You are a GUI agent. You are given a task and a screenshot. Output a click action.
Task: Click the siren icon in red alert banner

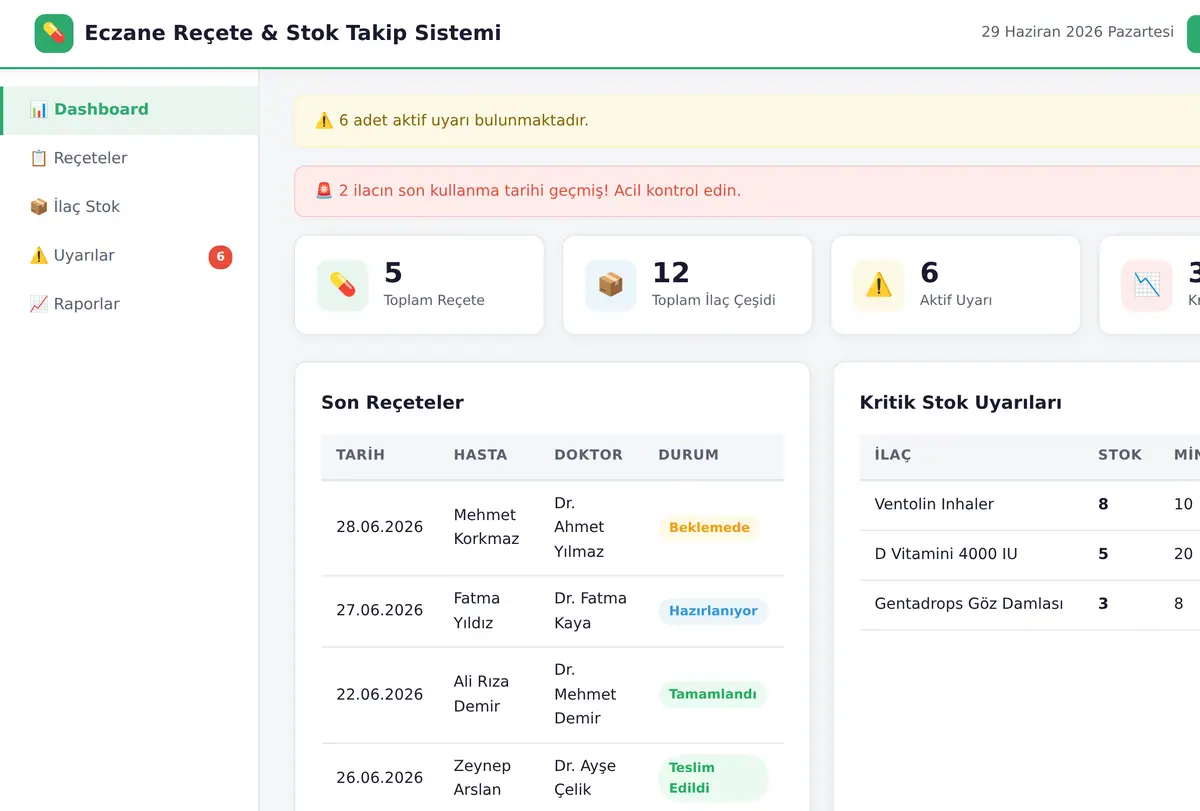pyautogui.click(x=324, y=191)
